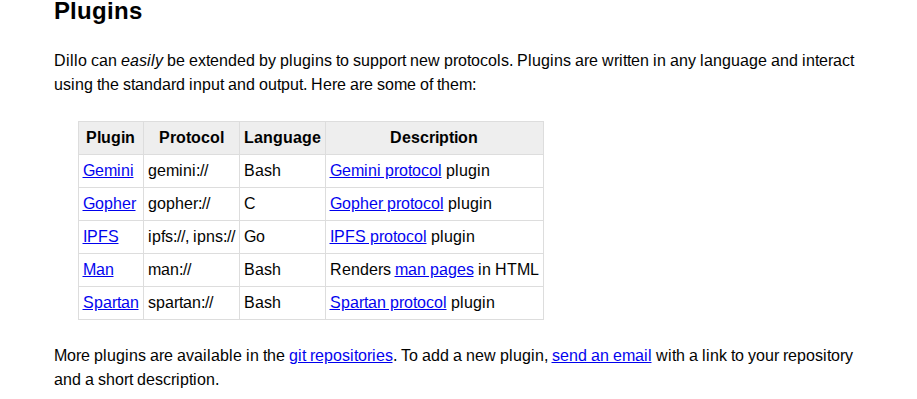Click the Plugins section heading
This screenshot has height=399, width=917.
coord(98,11)
